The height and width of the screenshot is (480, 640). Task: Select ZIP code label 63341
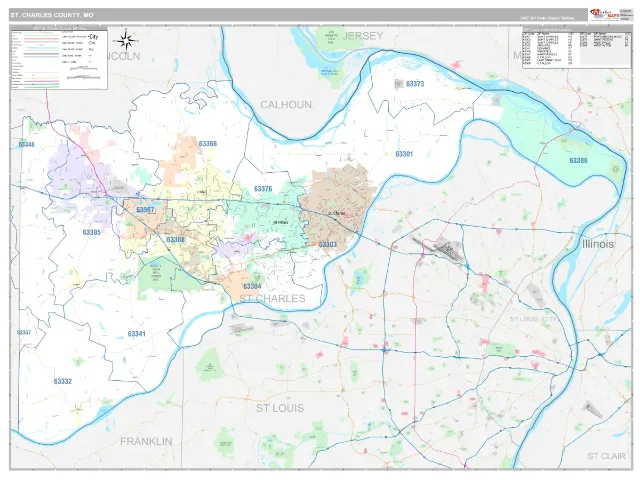point(136,334)
